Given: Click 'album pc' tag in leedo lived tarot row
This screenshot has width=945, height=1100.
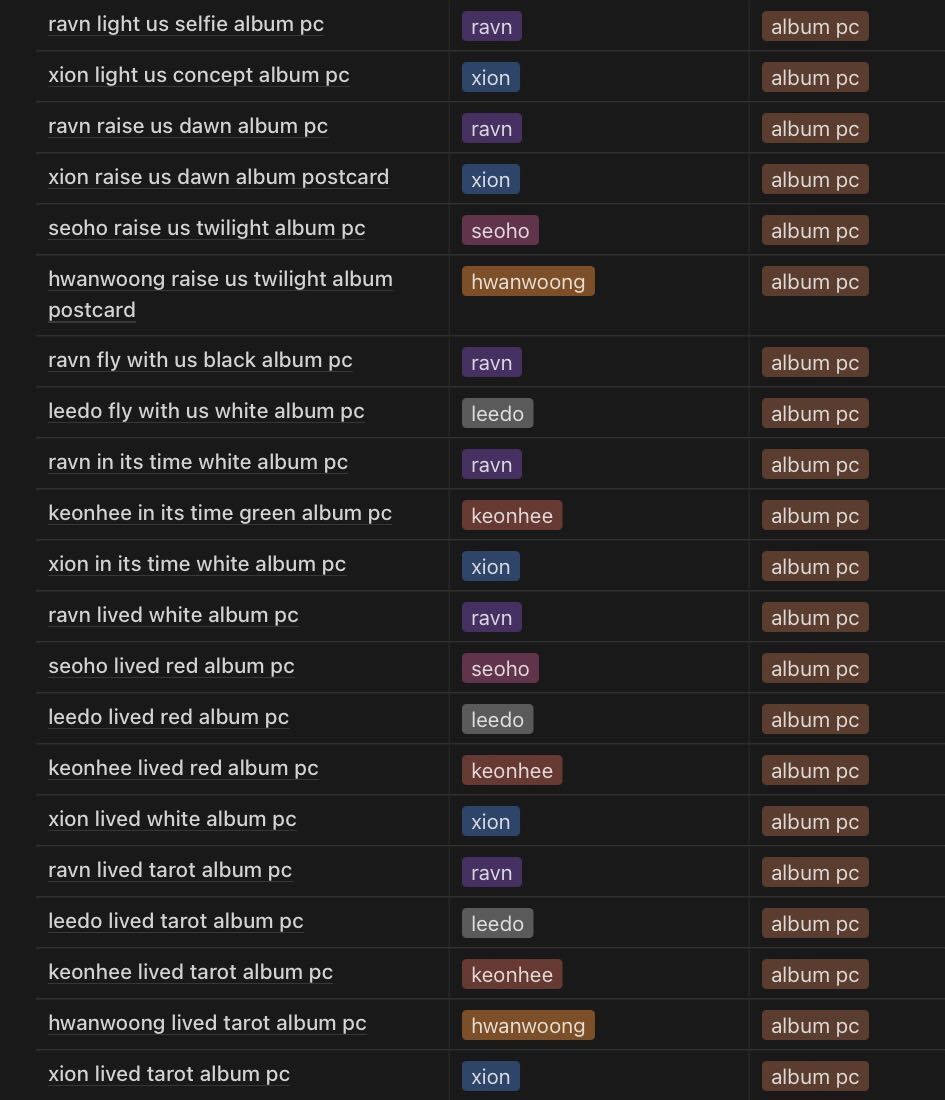Looking at the screenshot, I should (x=815, y=924).
